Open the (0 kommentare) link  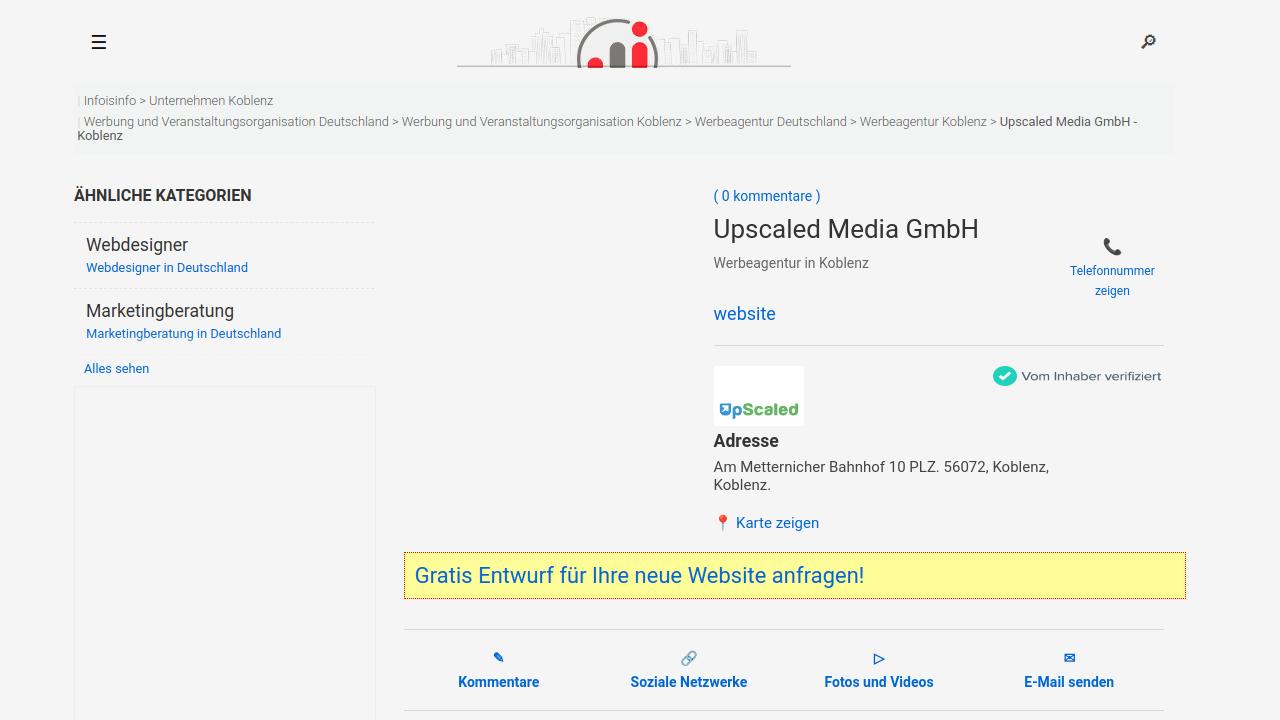point(767,196)
